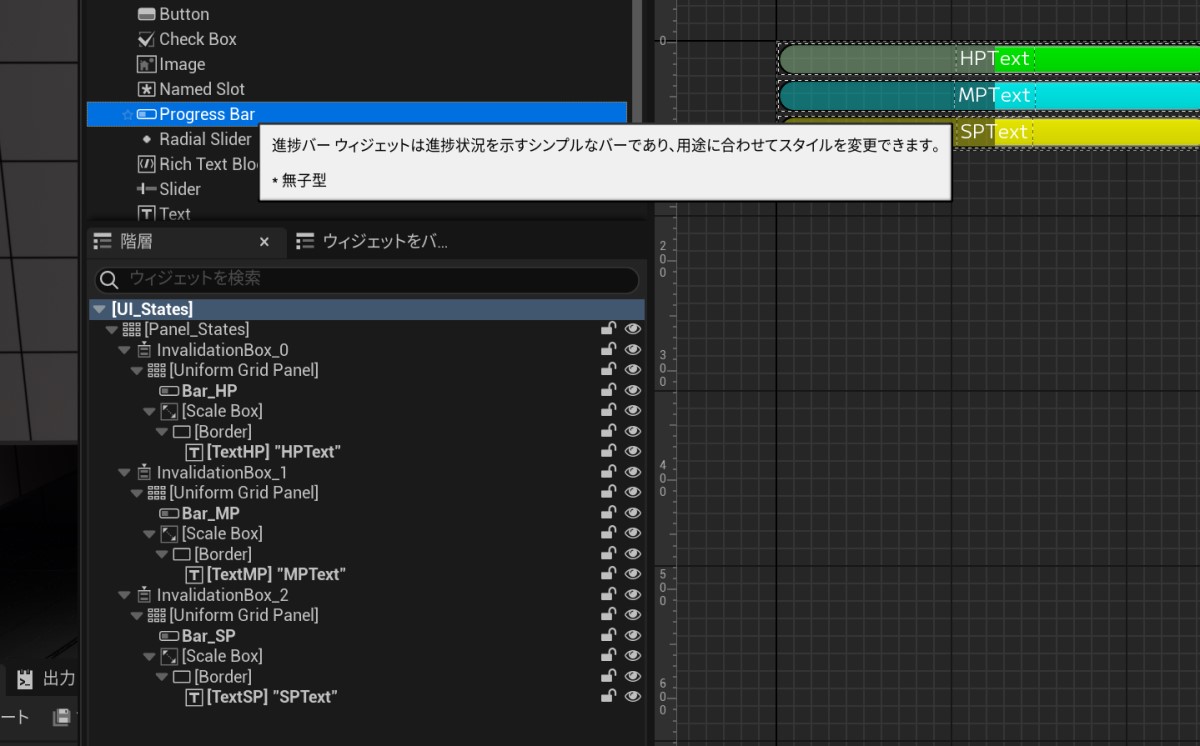Select the [Border] containing TextHP

(x=213, y=432)
